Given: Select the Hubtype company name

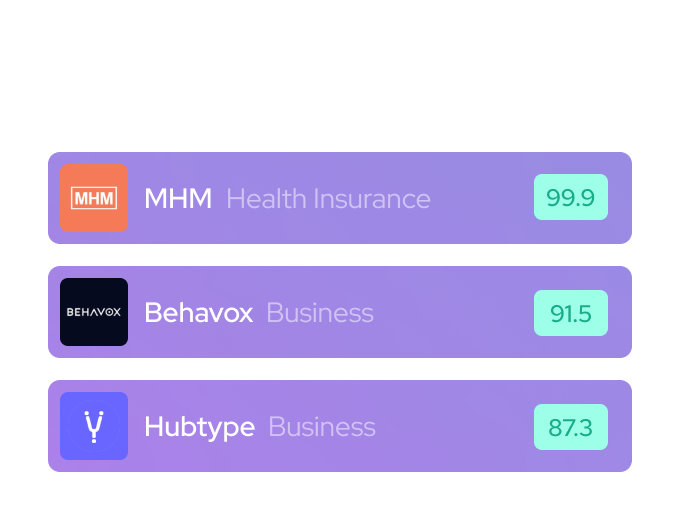Looking at the screenshot, I should (x=199, y=426).
